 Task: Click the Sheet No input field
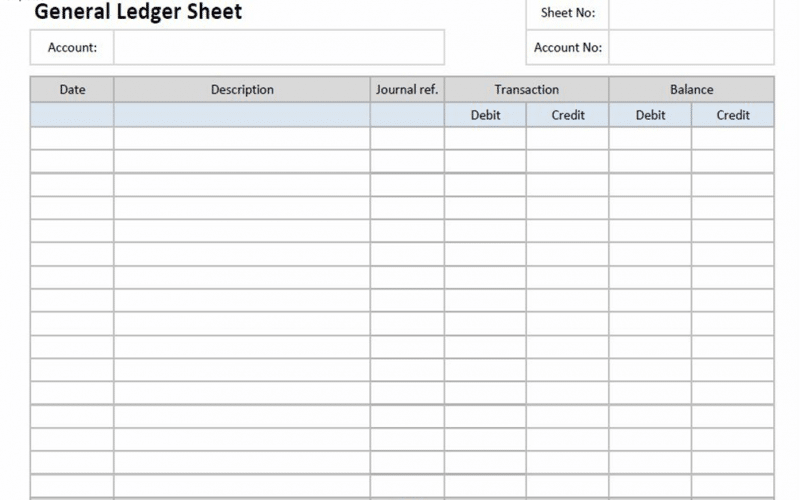coord(690,14)
